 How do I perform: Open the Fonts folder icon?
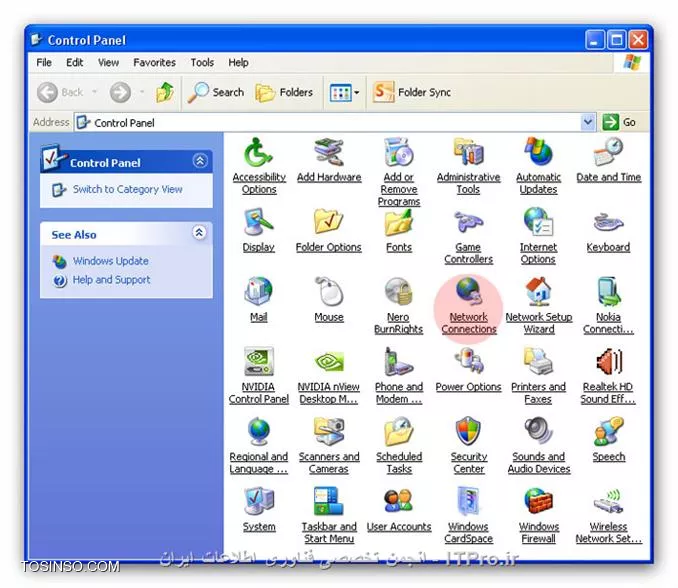tap(399, 230)
